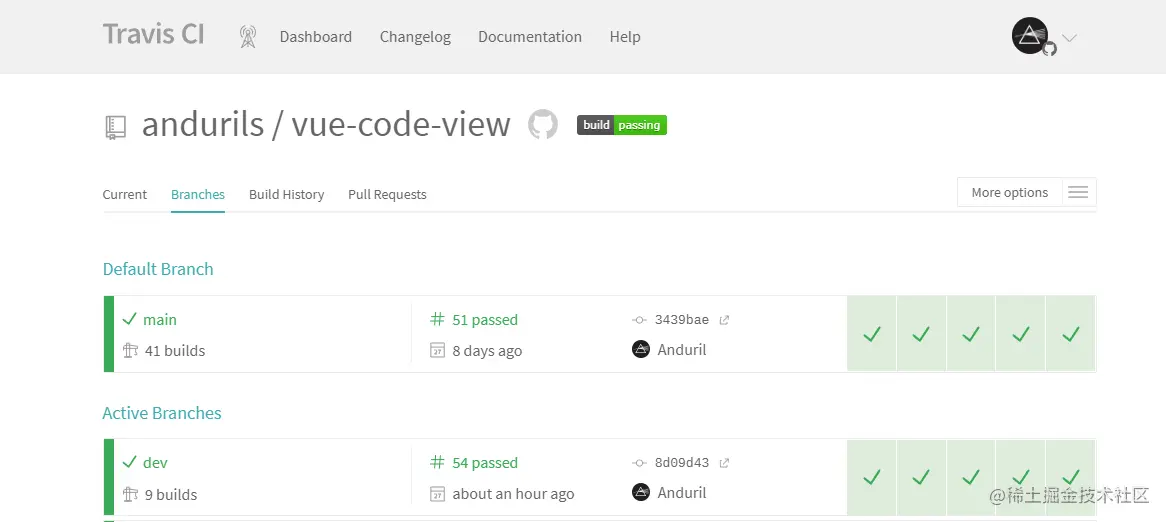Click the Anduril avatar in main row
The width and height of the screenshot is (1166, 522).
pos(641,349)
